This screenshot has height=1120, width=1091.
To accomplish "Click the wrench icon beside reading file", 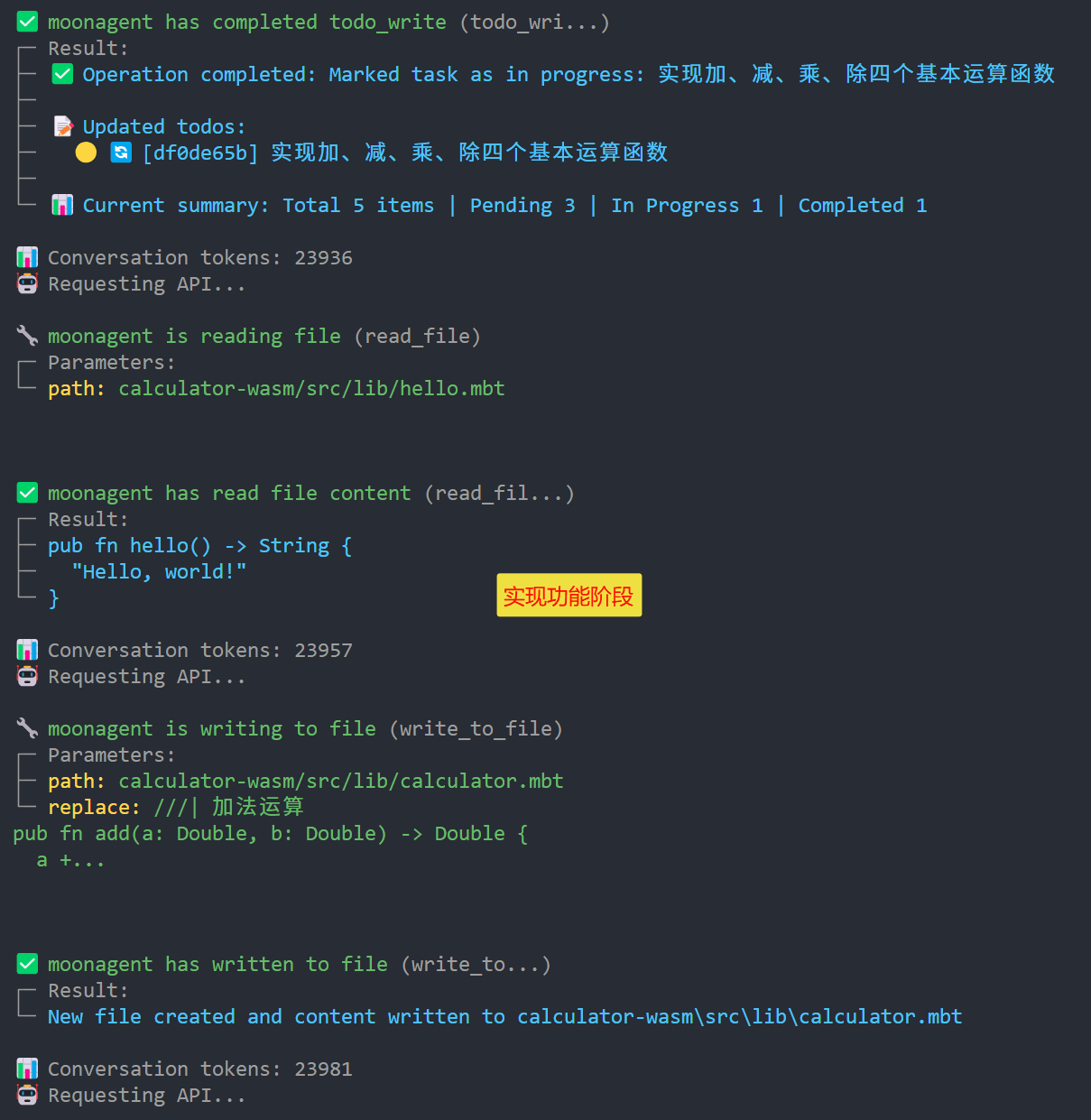I will pyautogui.click(x=27, y=336).
